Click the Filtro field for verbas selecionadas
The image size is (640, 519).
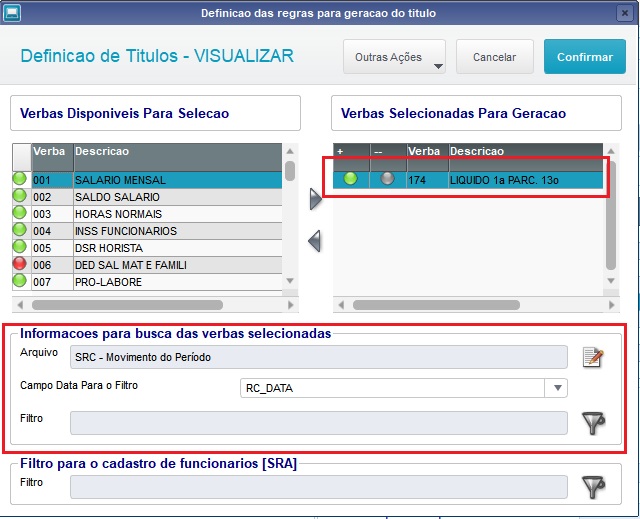(x=318, y=423)
